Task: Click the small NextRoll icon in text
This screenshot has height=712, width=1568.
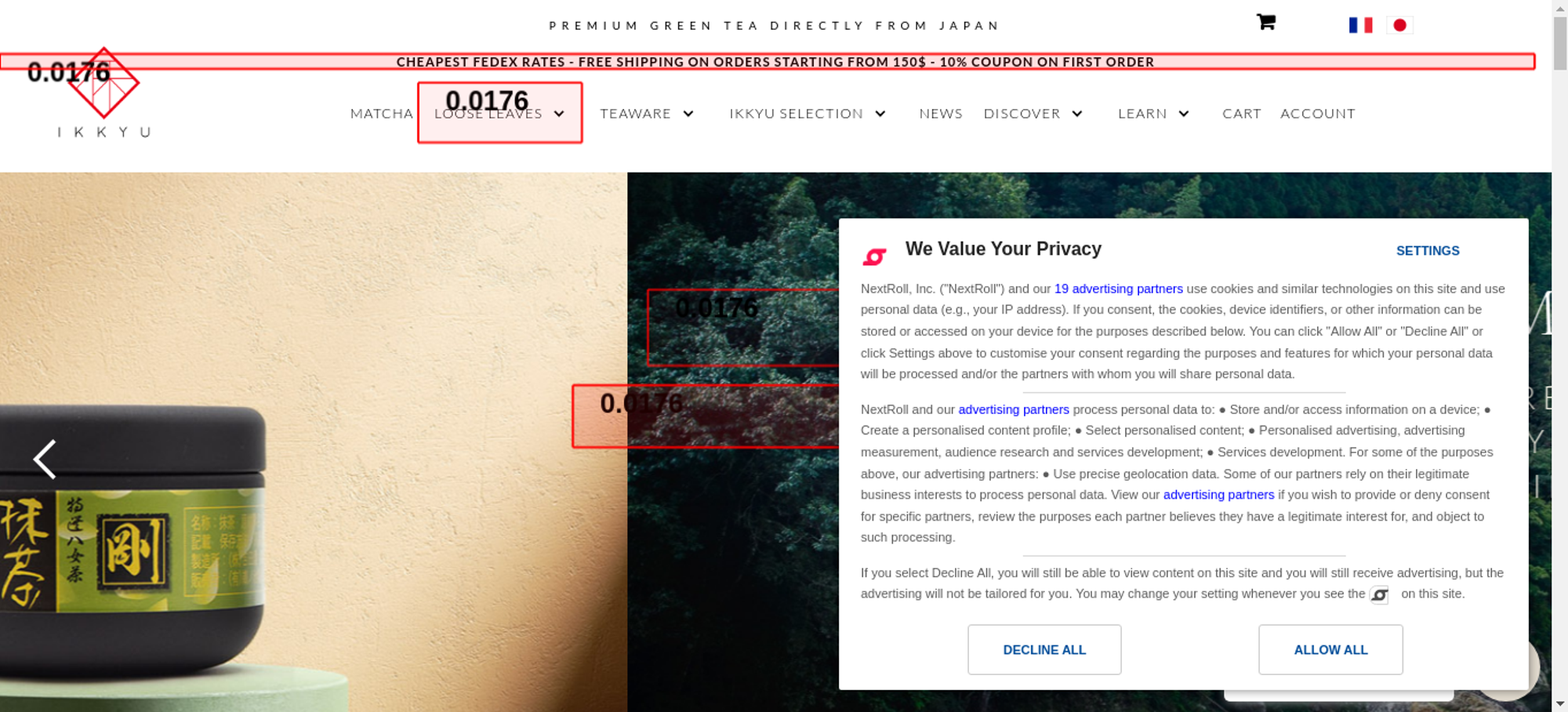Action: point(1380,594)
